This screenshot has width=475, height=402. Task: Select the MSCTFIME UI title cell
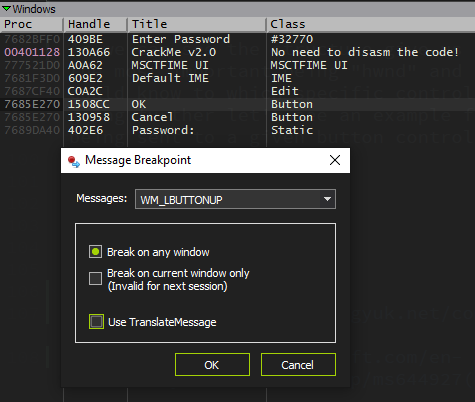170,65
